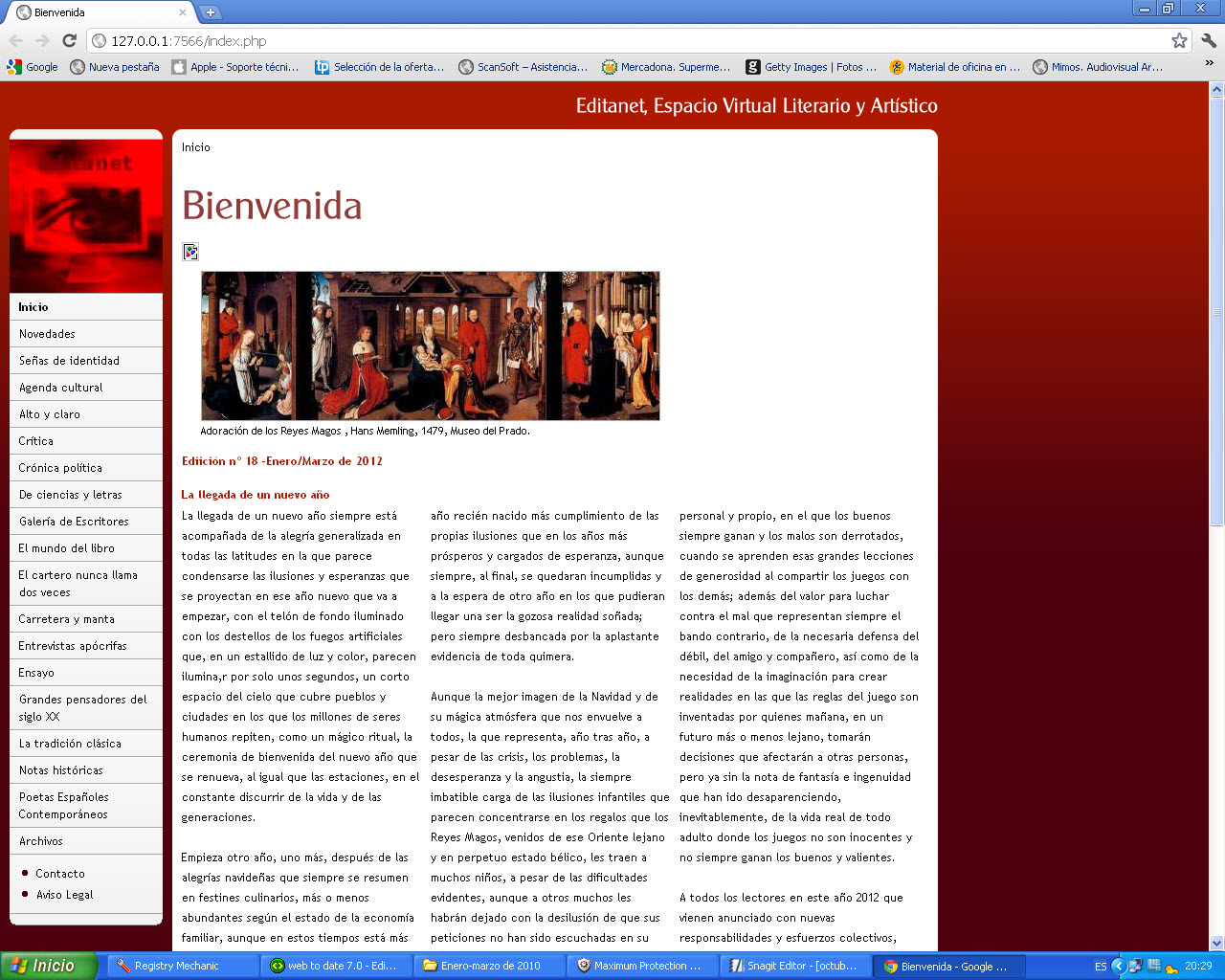Open a new tab with plus button
Image resolution: width=1225 pixels, height=980 pixels.
coord(210,12)
